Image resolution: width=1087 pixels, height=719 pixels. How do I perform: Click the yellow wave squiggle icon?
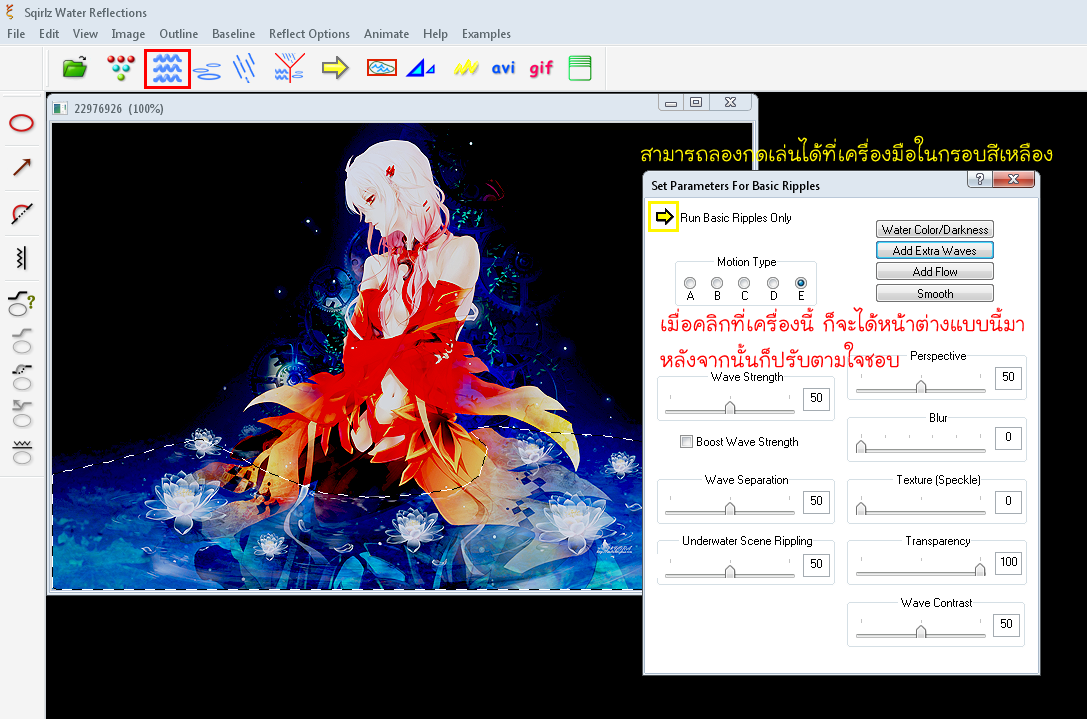pyautogui.click(x=466, y=68)
